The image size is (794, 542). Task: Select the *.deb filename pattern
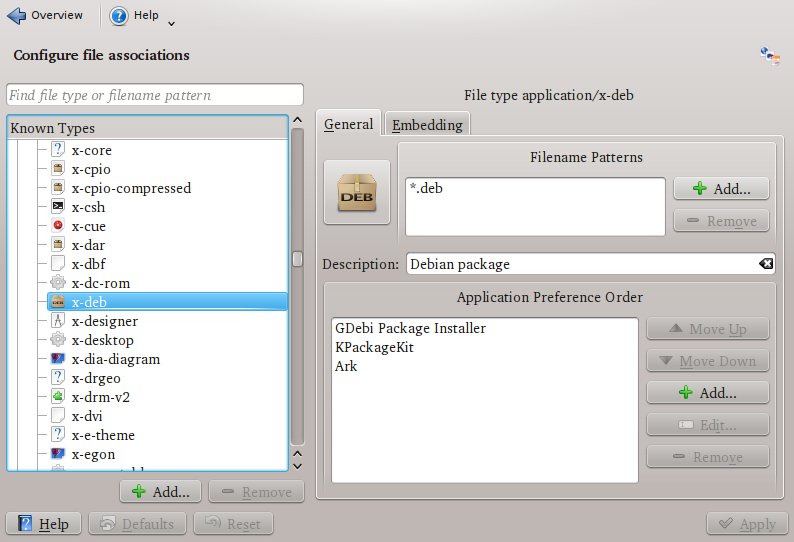(x=426, y=188)
